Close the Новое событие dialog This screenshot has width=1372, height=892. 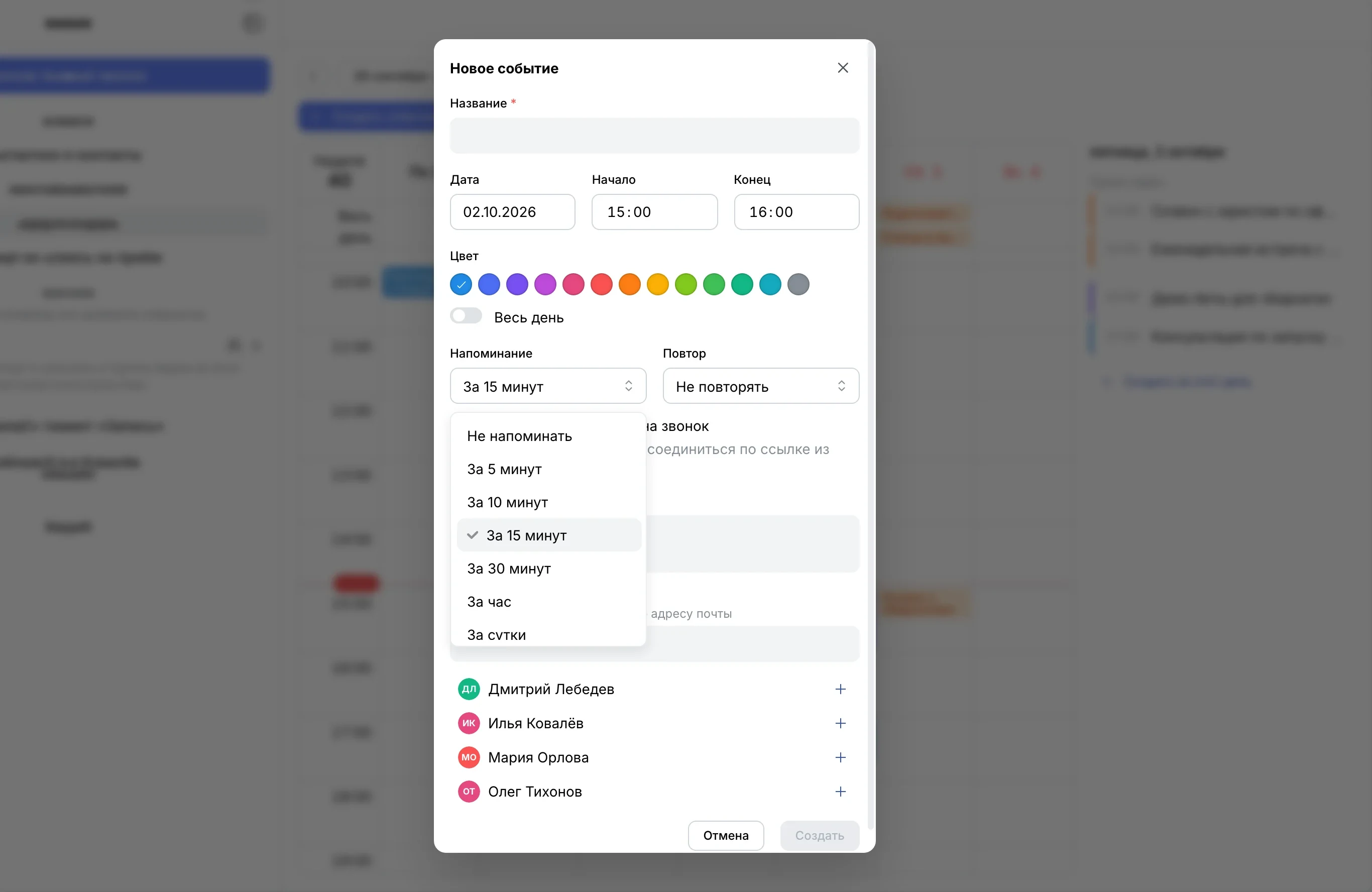[843, 68]
